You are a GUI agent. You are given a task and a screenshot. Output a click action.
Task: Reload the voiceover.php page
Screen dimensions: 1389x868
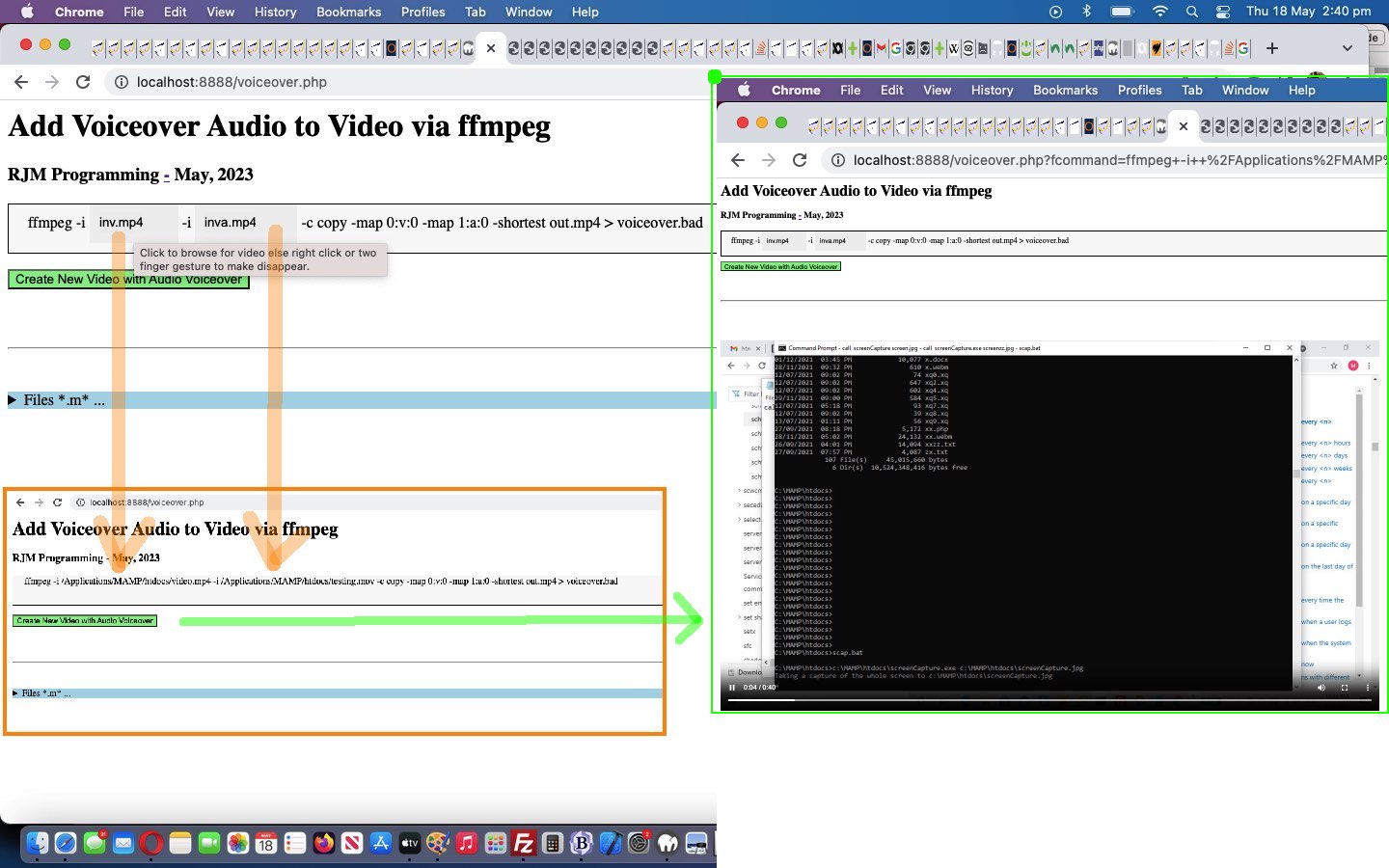coord(83,82)
